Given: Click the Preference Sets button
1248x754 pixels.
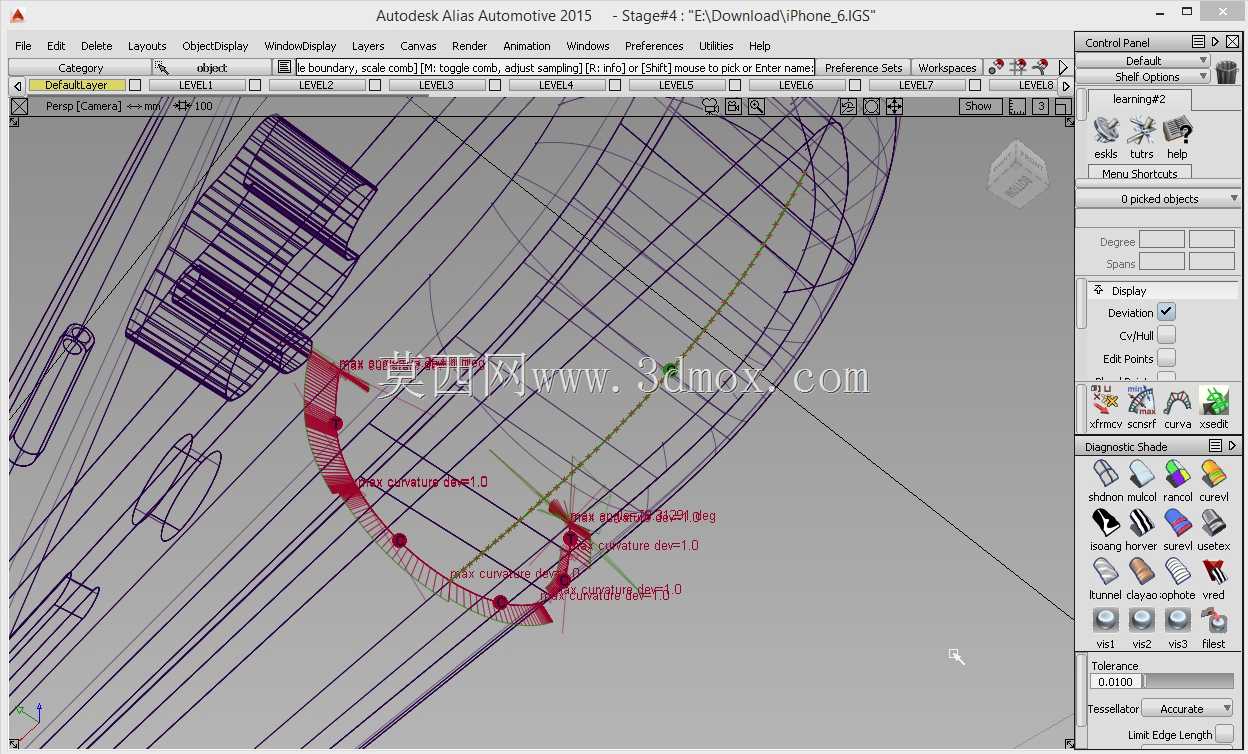Looking at the screenshot, I should (x=863, y=68).
